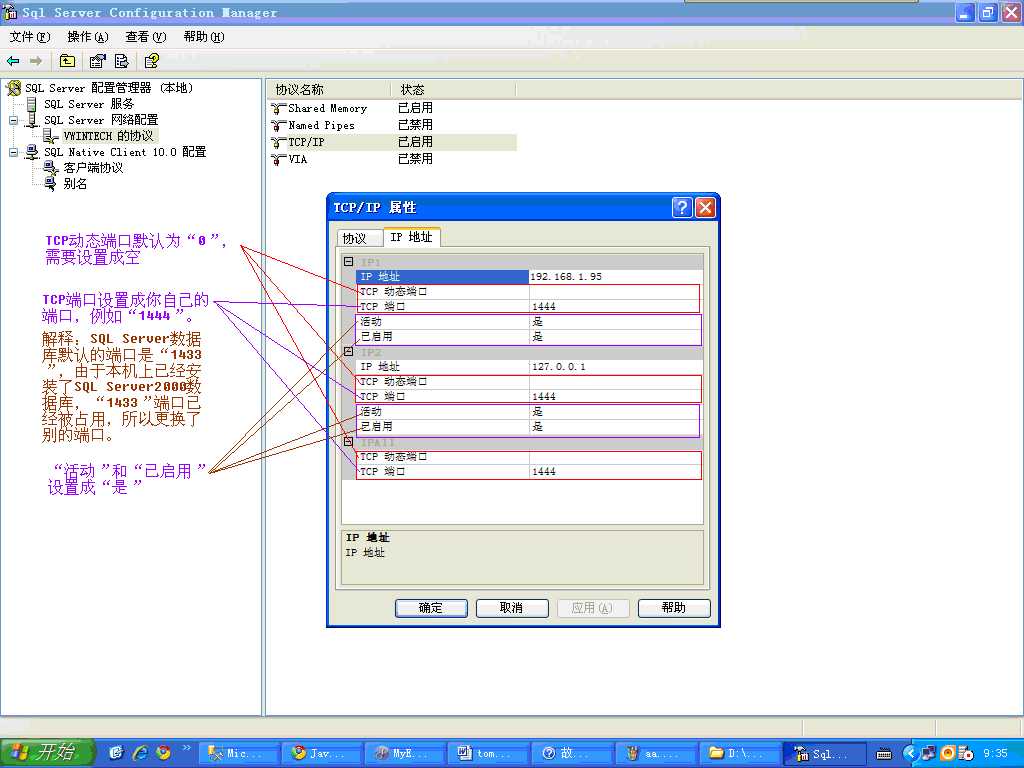Switch to the 协议 tab
This screenshot has height=768, width=1024.
(359, 238)
